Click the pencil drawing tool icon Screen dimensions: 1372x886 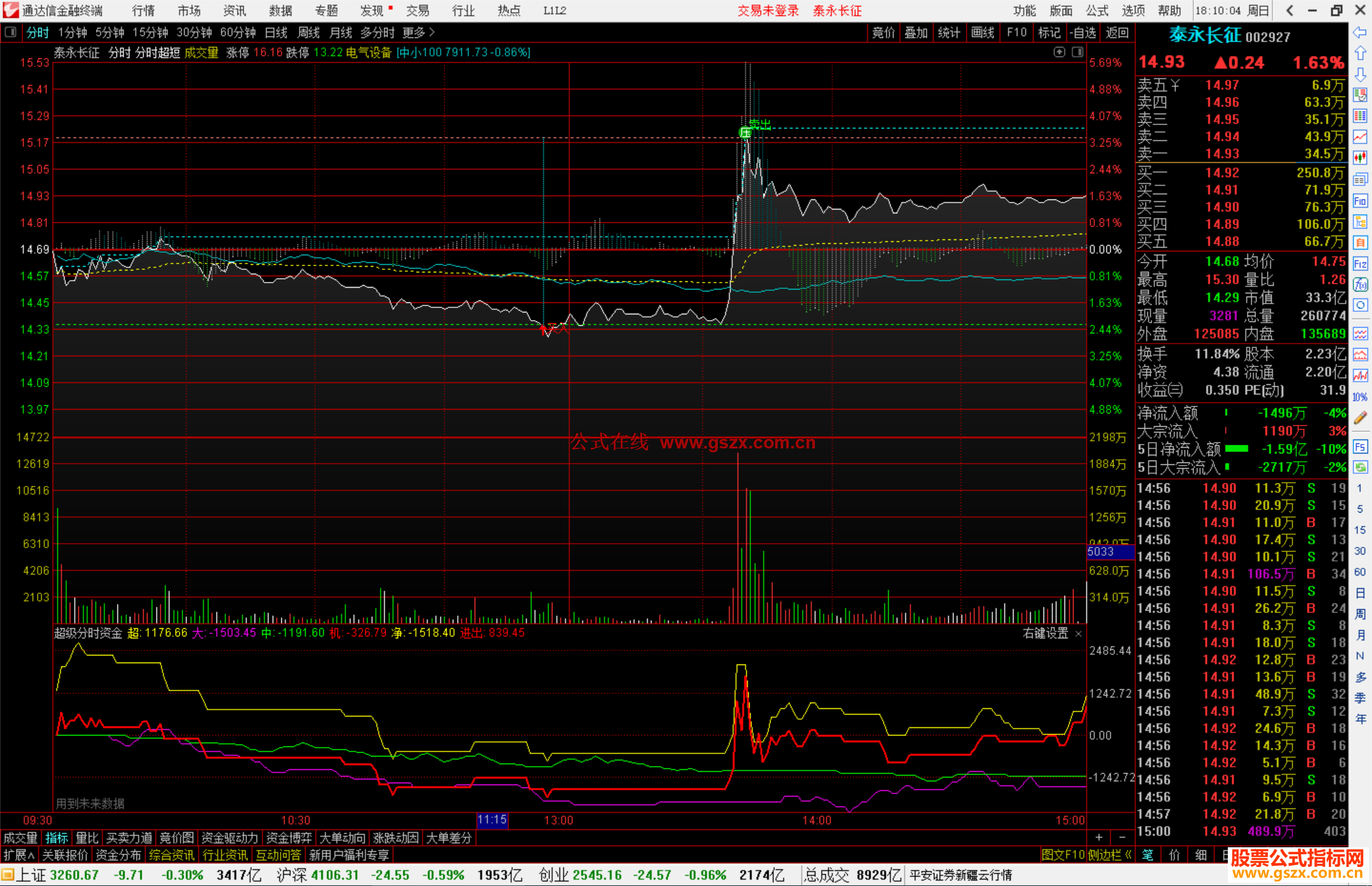1360,418
